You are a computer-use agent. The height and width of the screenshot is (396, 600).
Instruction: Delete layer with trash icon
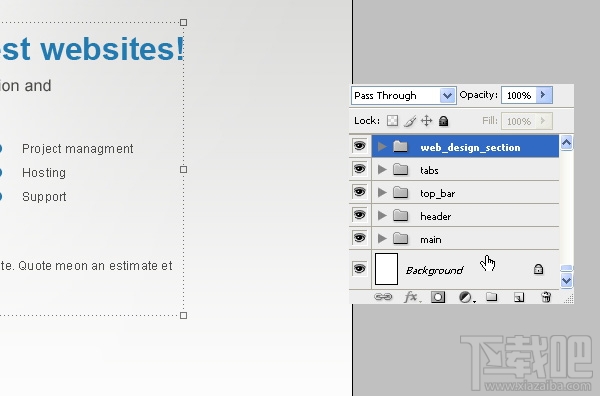tap(546, 297)
